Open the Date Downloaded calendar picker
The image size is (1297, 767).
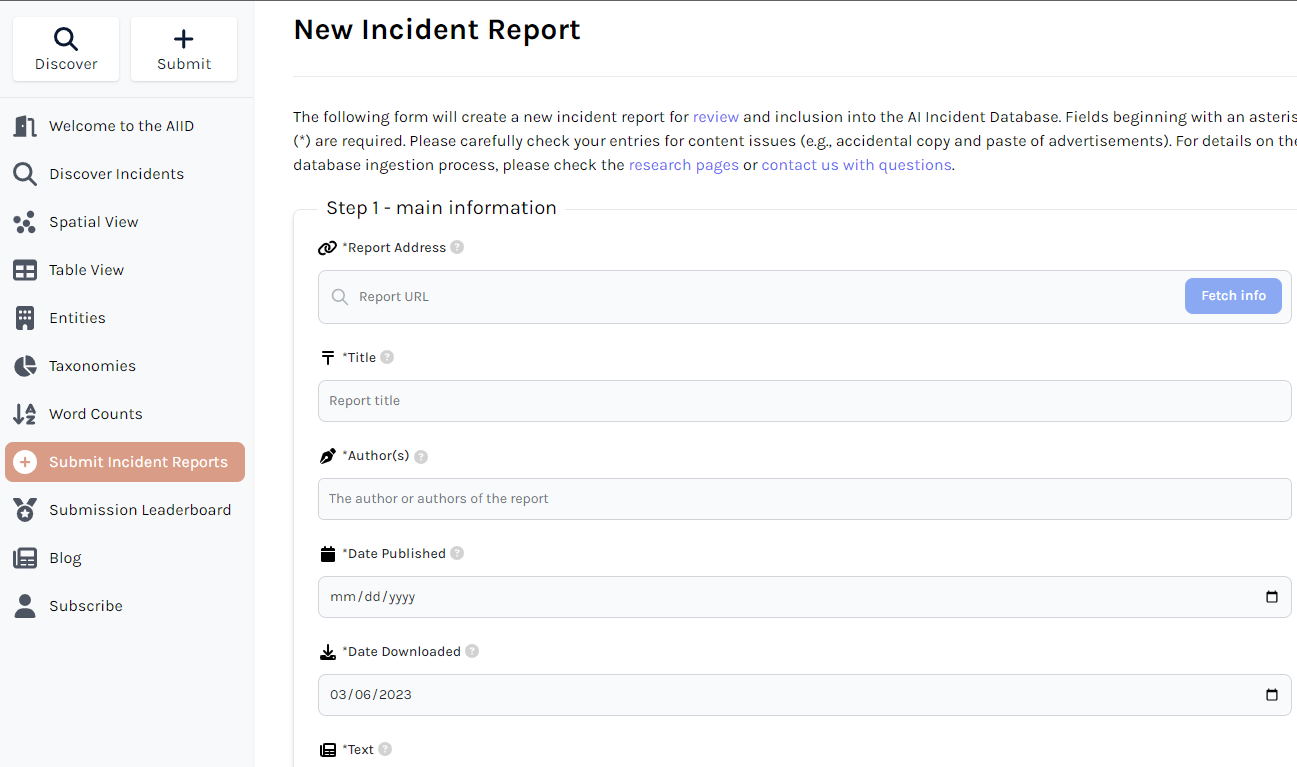click(1272, 695)
